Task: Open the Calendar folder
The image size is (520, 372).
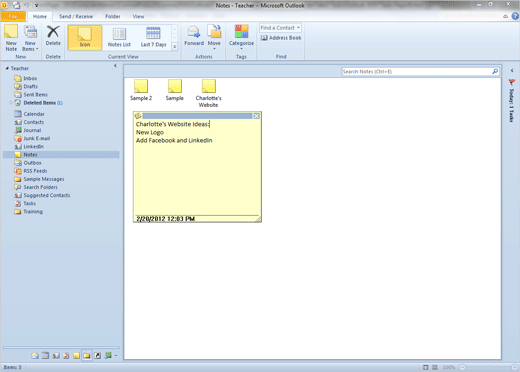Action: [x=34, y=114]
